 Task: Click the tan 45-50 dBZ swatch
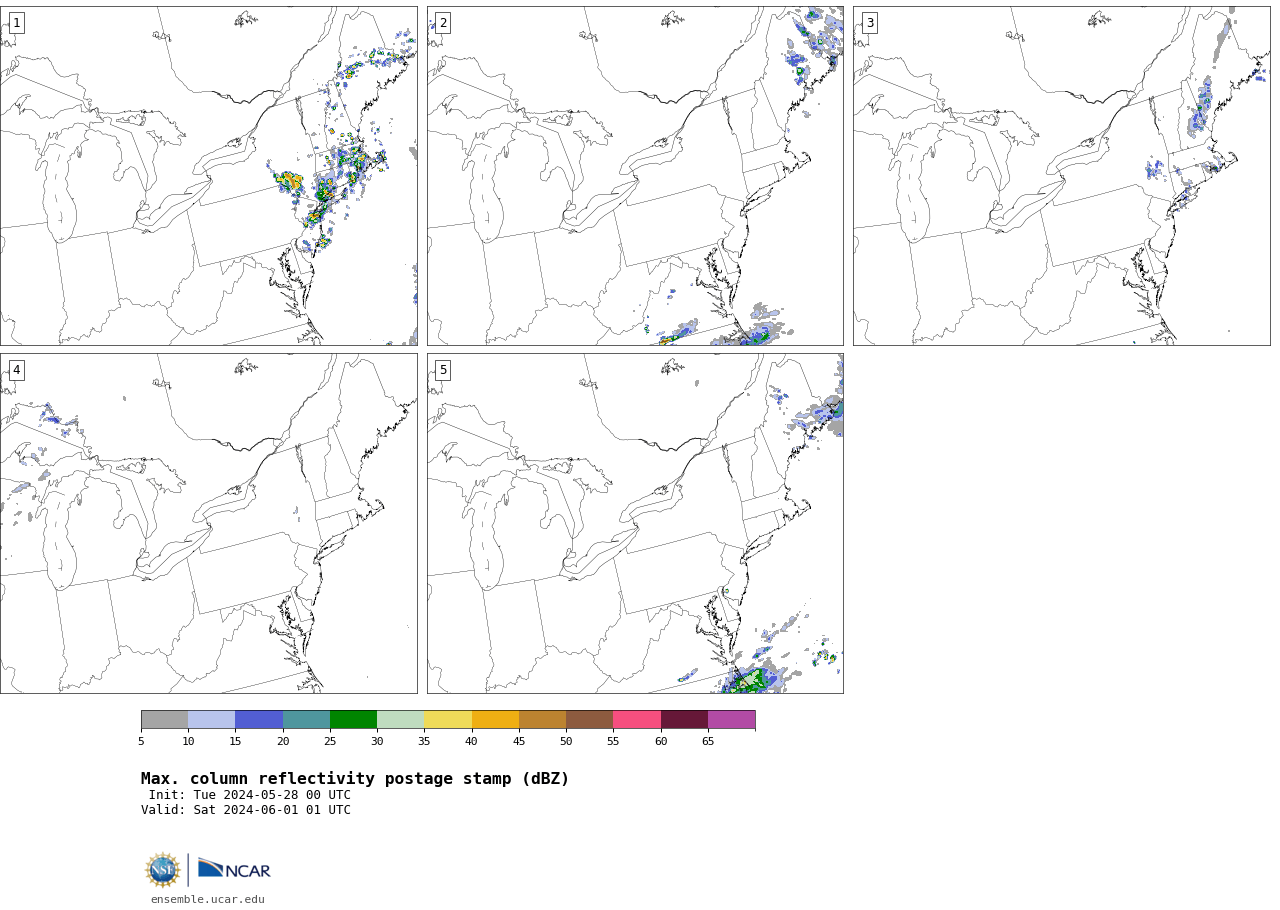tap(542, 720)
